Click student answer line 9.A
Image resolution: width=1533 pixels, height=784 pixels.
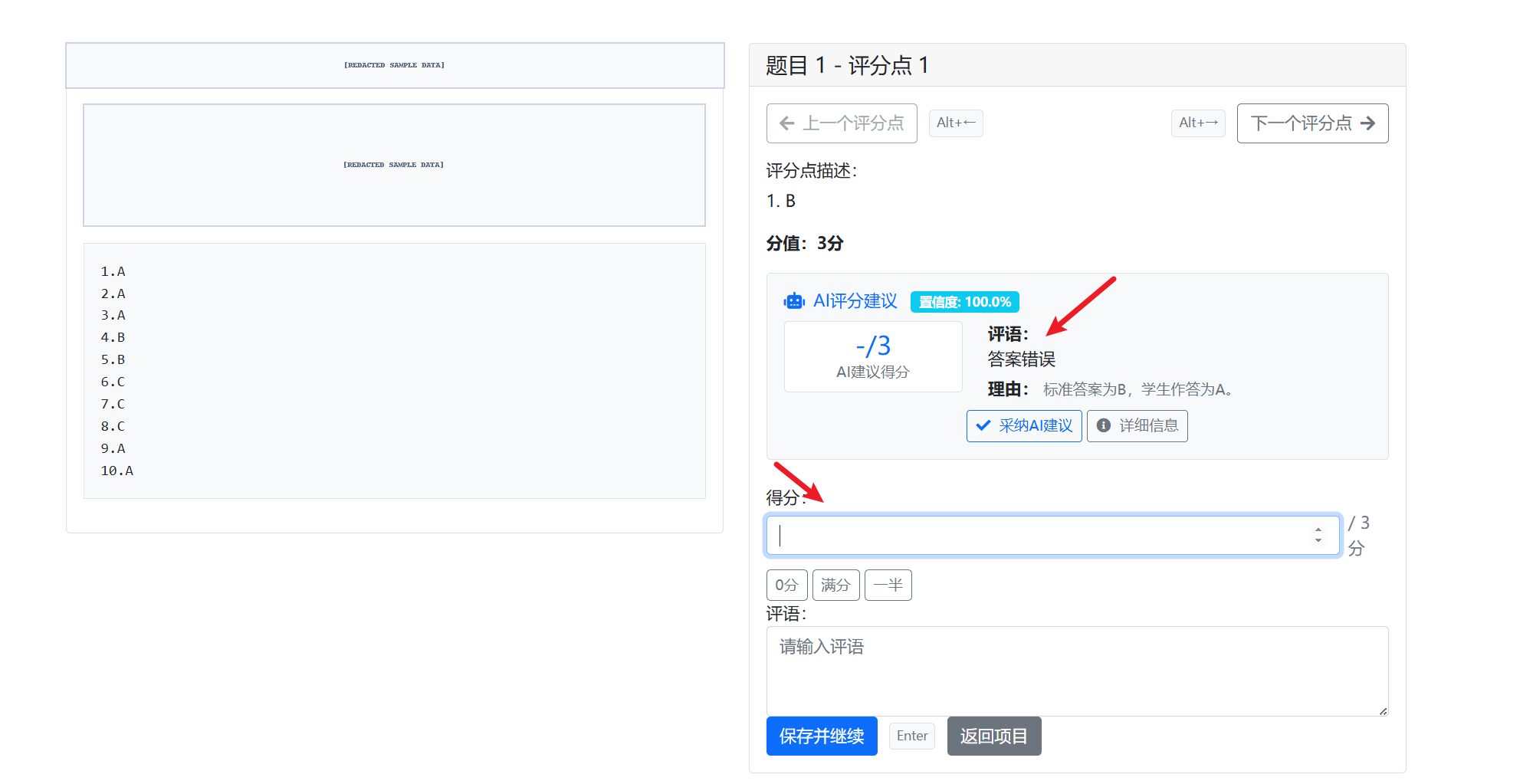pos(113,448)
